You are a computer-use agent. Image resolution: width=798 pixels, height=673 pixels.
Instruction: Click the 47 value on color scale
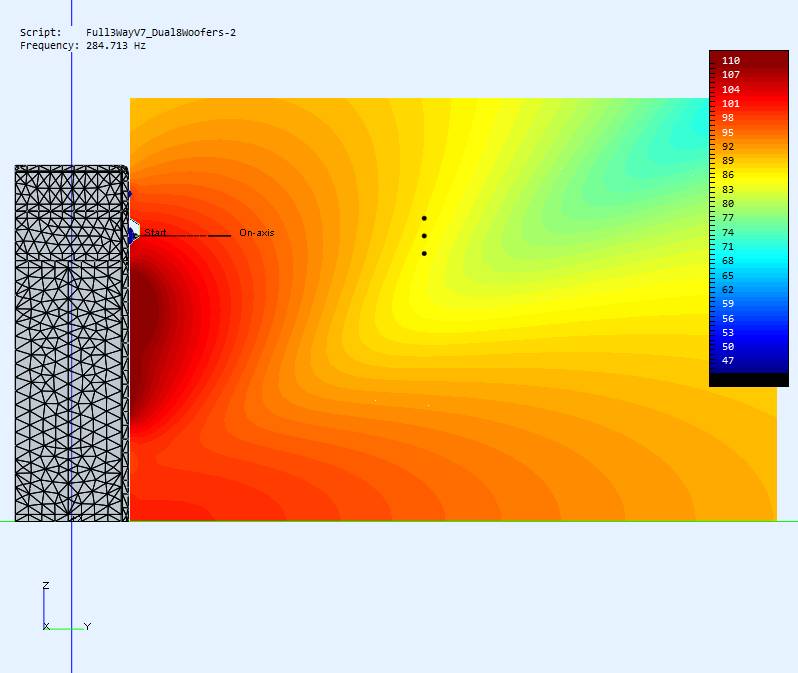tap(728, 361)
